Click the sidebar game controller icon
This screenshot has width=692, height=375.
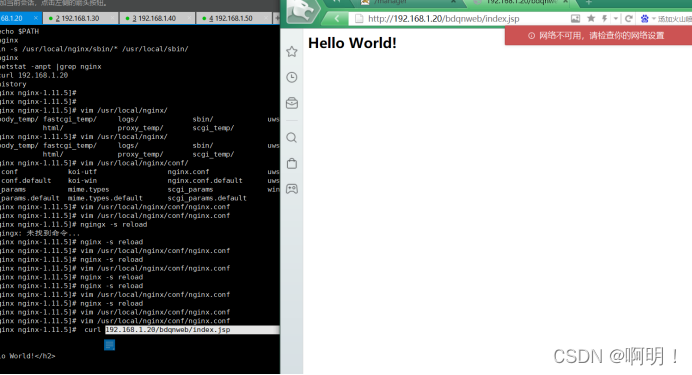point(292,189)
